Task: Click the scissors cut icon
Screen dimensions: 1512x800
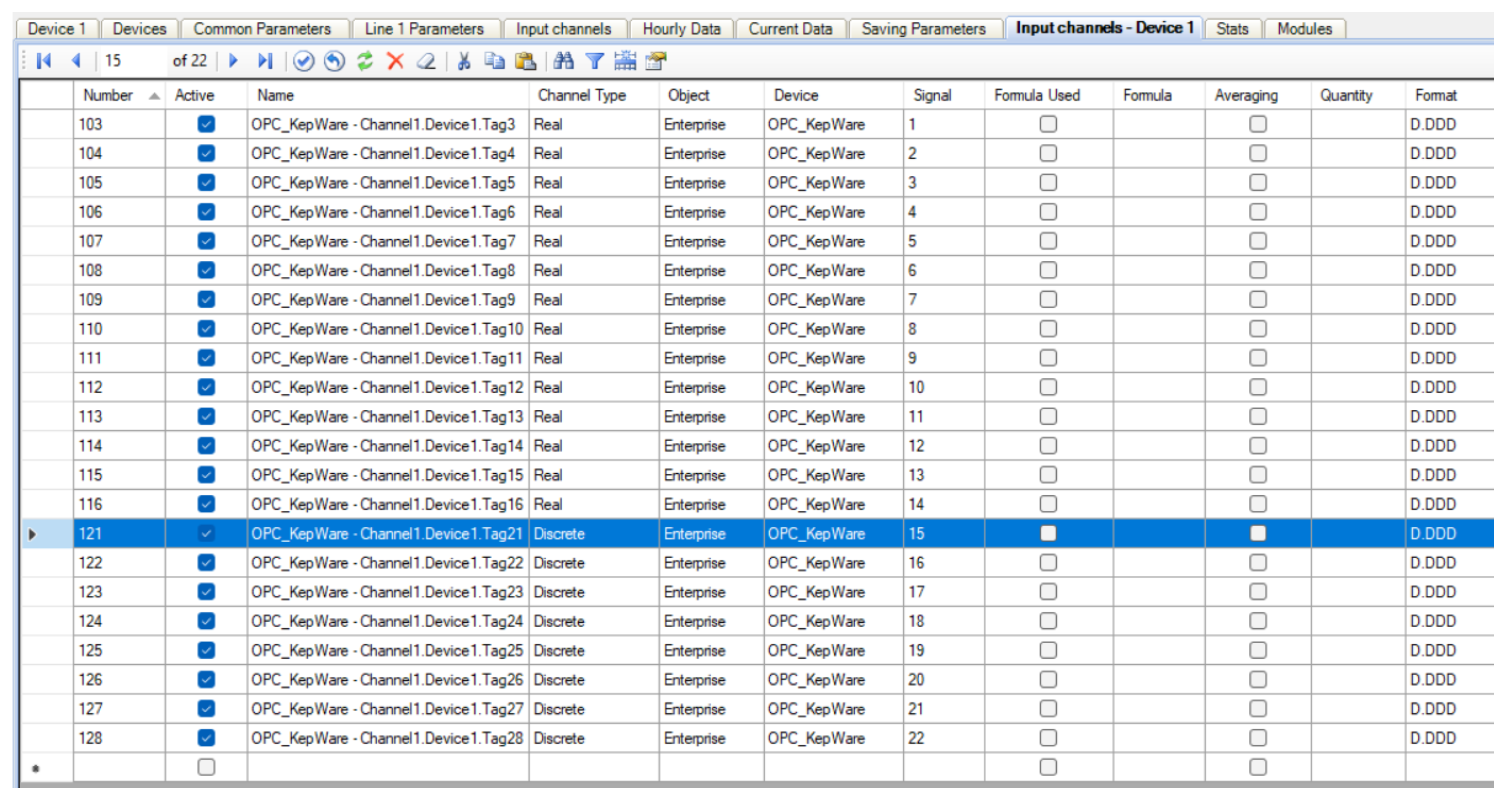Action: 464,61
